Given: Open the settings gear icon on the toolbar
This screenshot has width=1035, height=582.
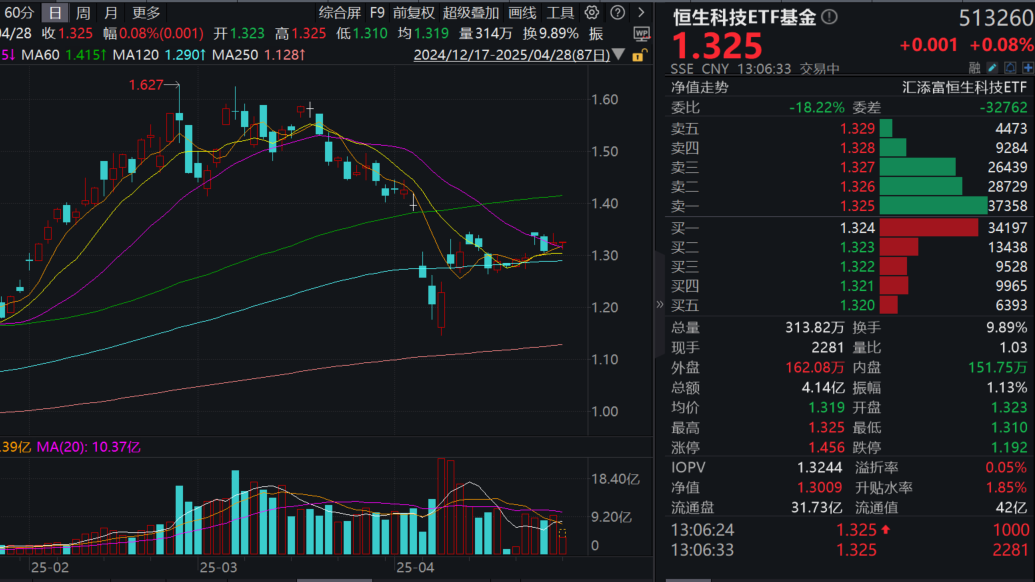Looking at the screenshot, I should pos(593,13).
